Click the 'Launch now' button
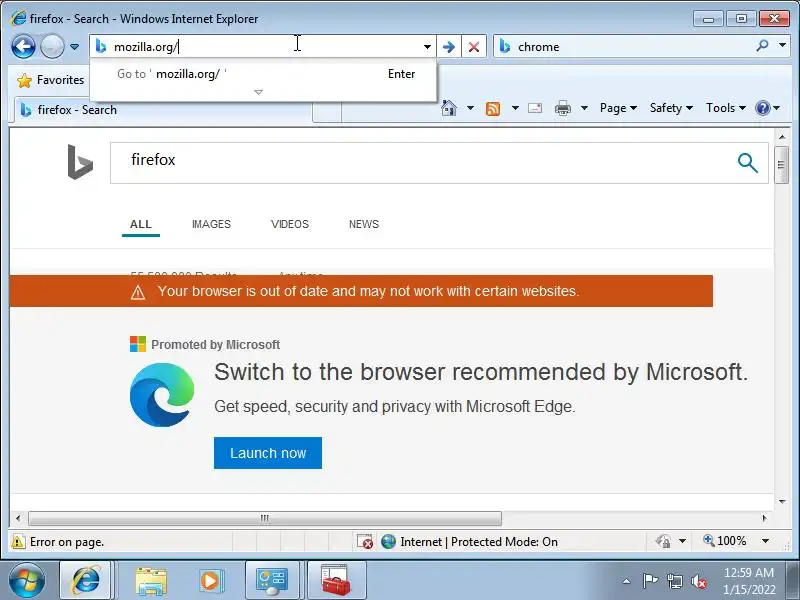 pyautogui.click(x=268, y=453)
